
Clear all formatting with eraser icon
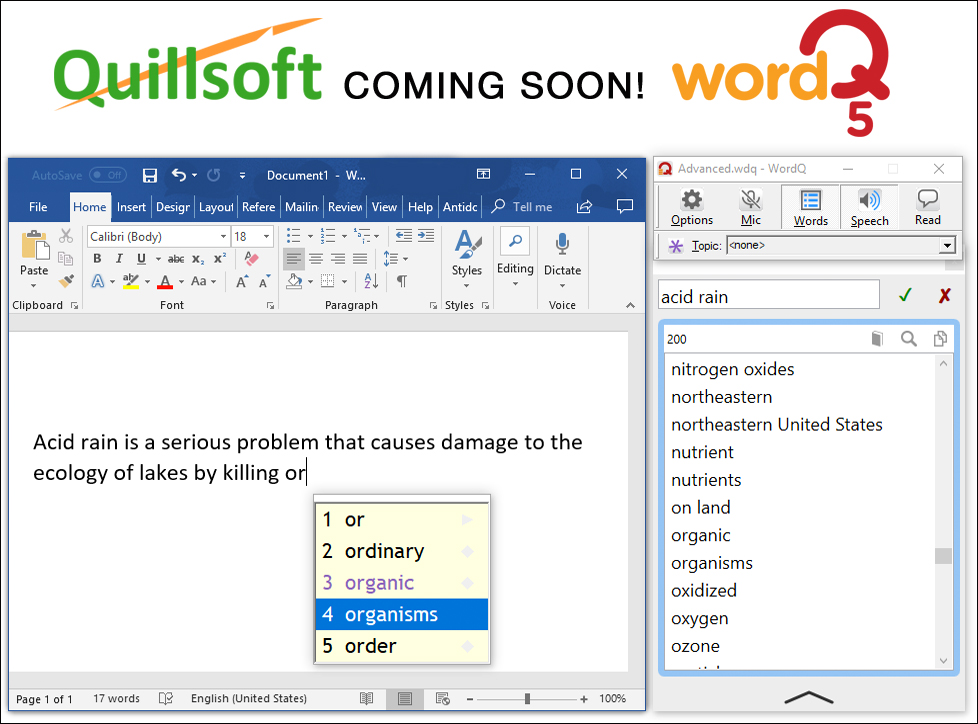click(251, 258)
